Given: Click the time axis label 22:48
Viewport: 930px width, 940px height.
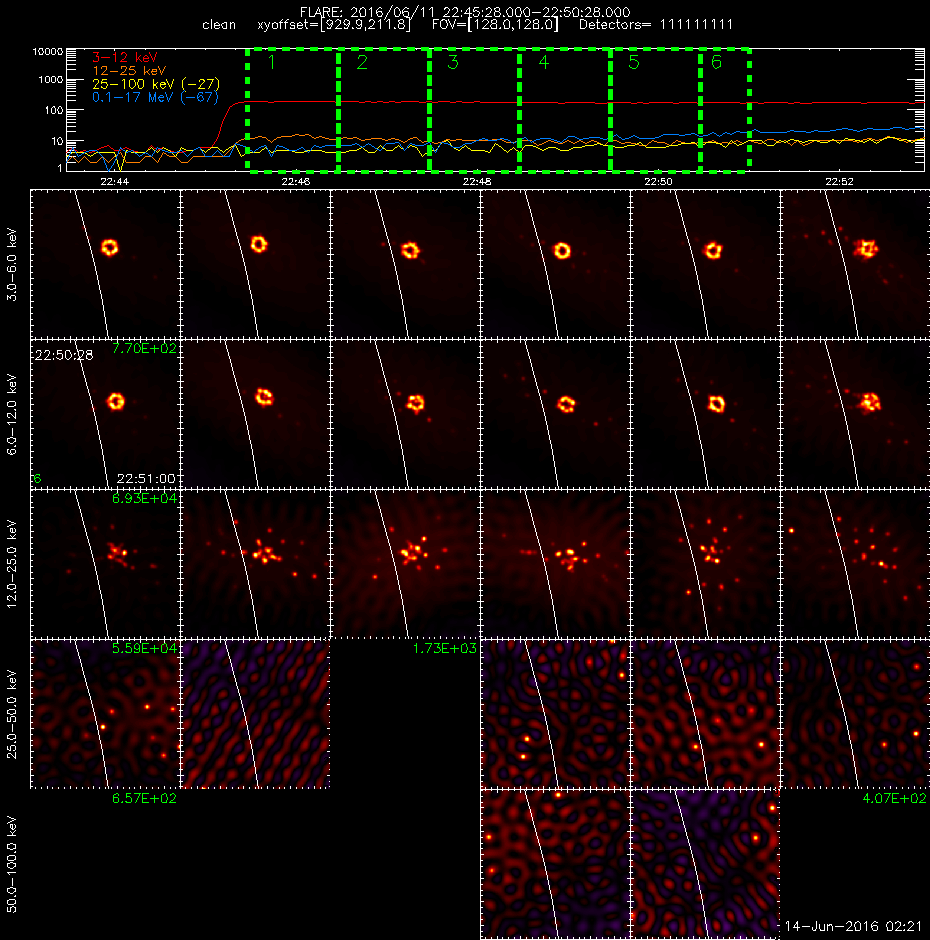Looking at the screenshot, I should point(477,181).
